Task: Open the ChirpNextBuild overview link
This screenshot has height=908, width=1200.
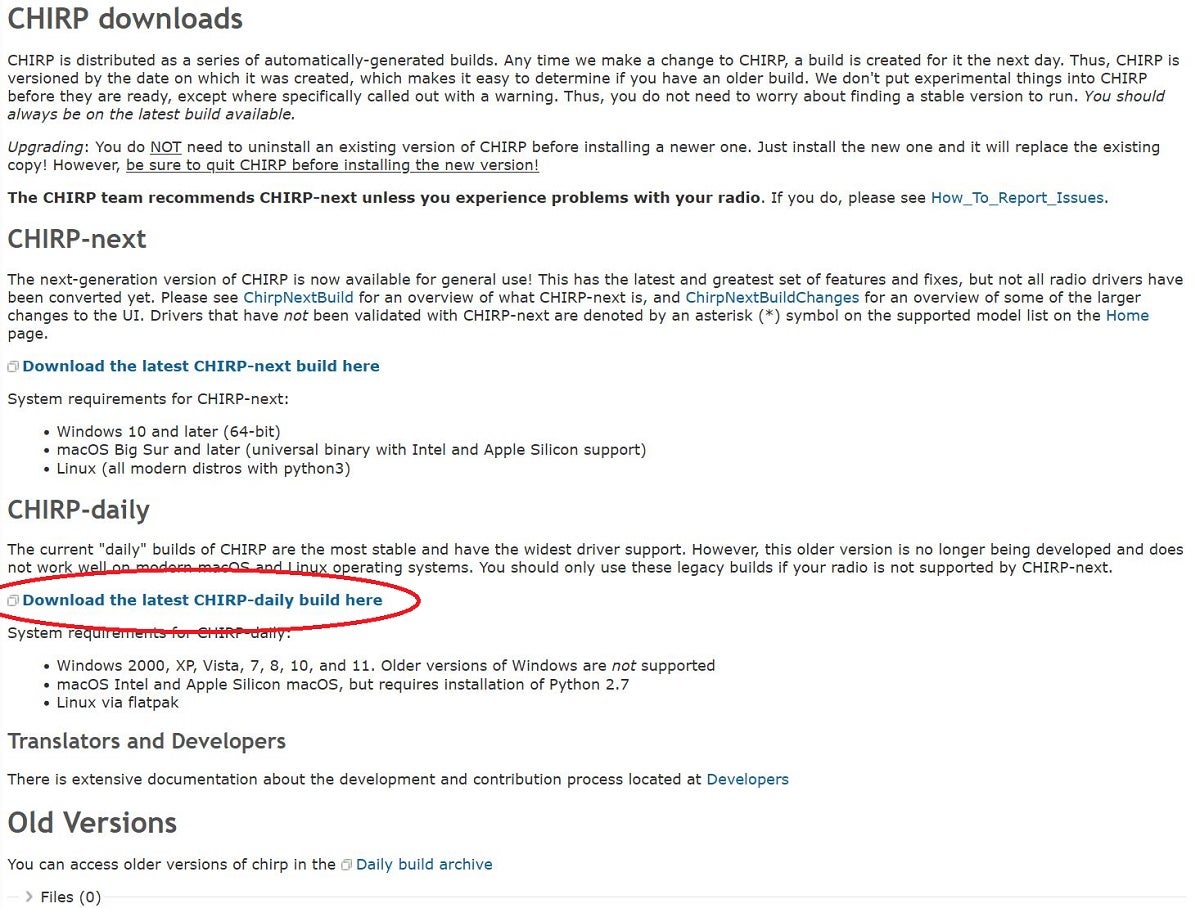Action: (x=298, y=298)
